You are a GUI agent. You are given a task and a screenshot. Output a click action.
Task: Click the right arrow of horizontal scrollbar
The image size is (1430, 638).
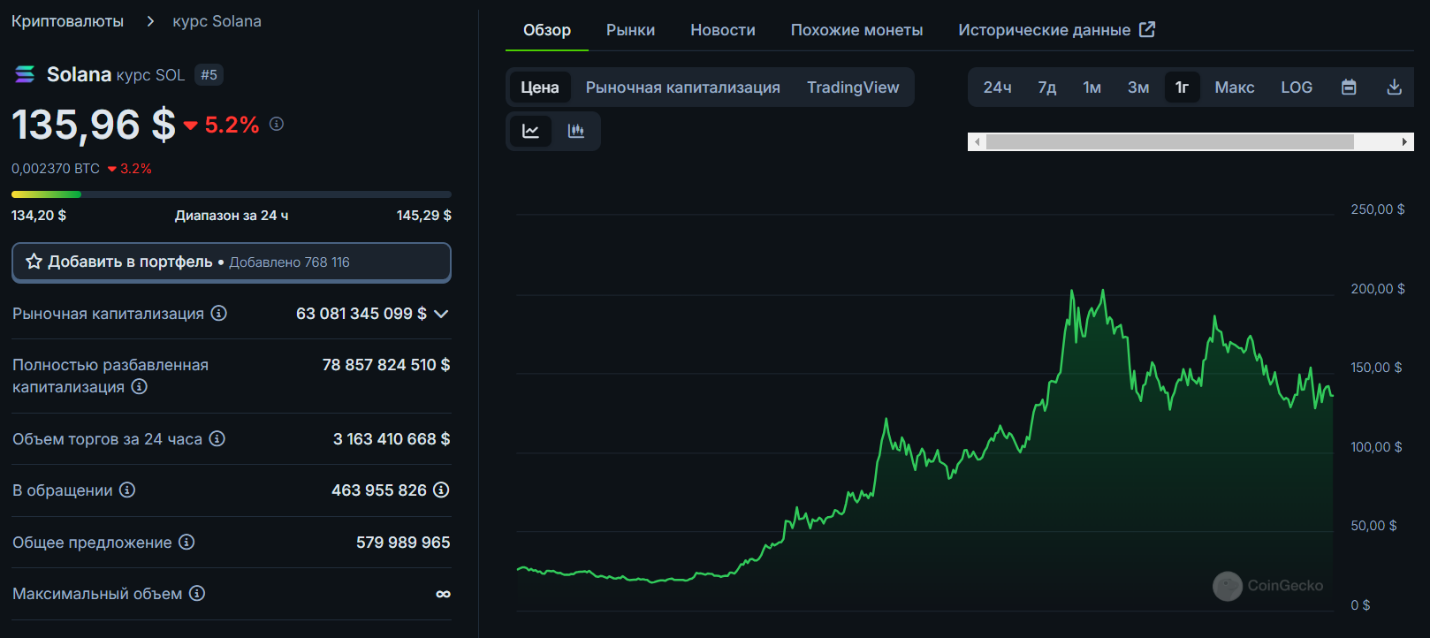click(x=1406, y=142)
